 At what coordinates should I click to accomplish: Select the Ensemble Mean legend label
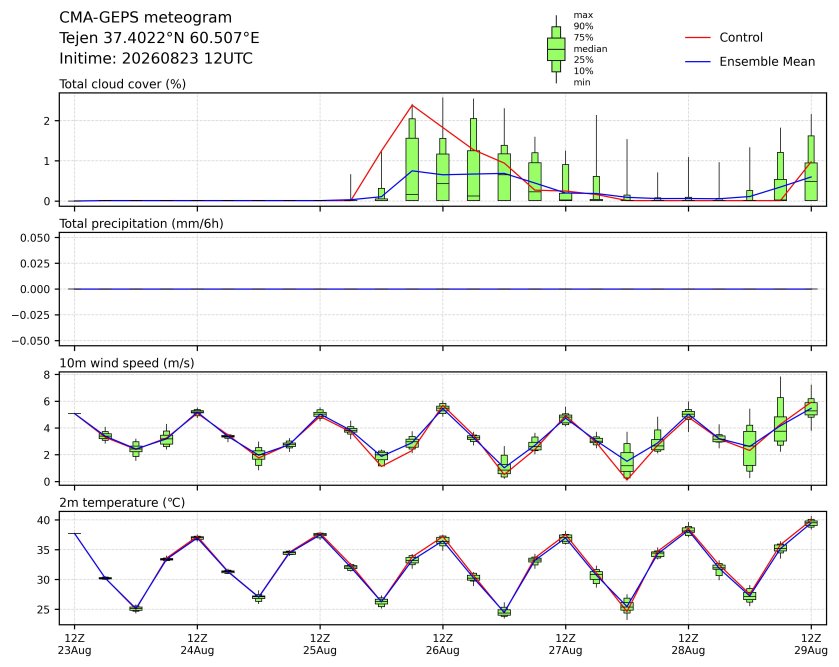pos(767,62)
